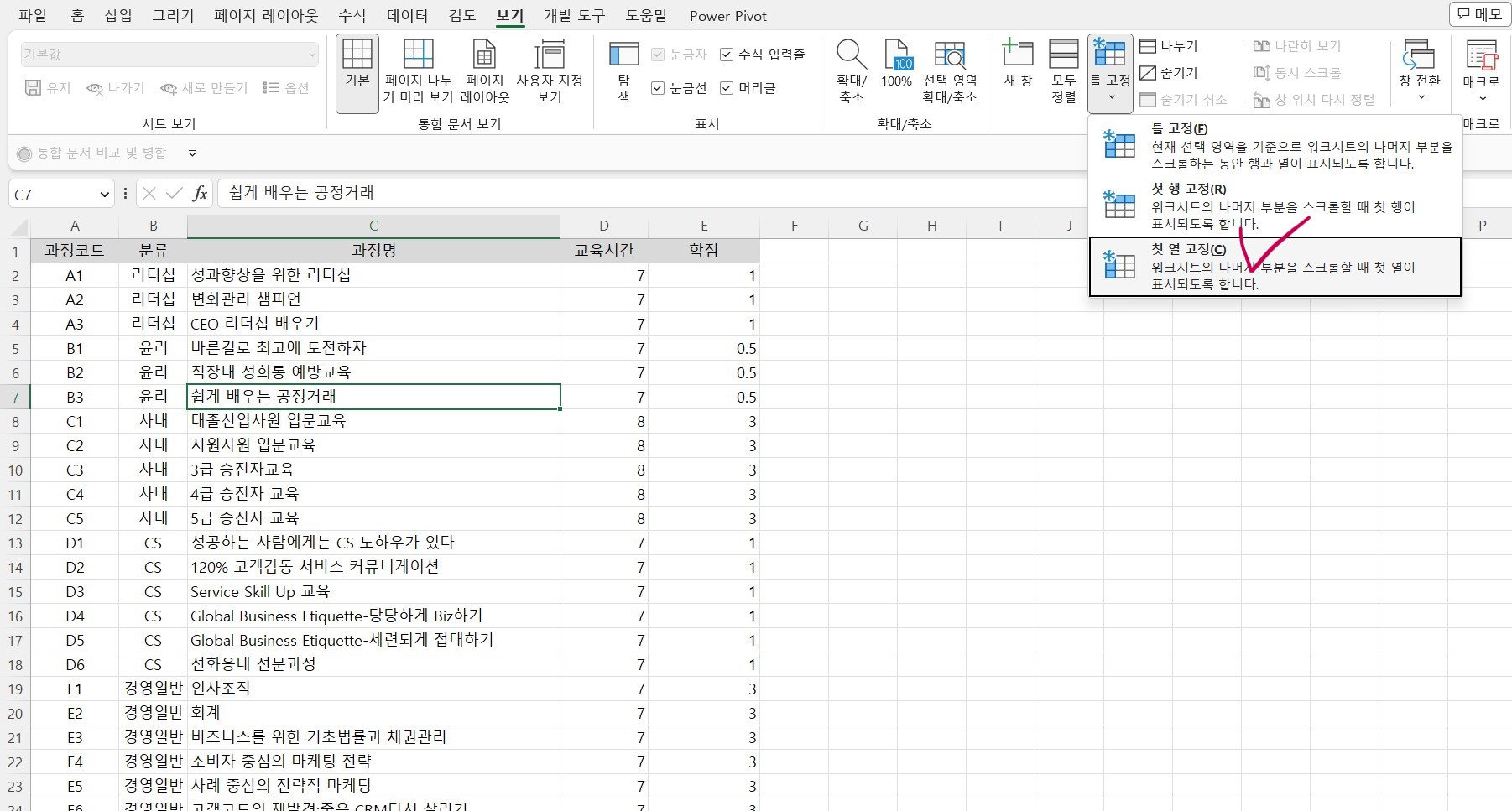
Task: Open the Power Pivot tab
Action: click(x=727, y=15)
